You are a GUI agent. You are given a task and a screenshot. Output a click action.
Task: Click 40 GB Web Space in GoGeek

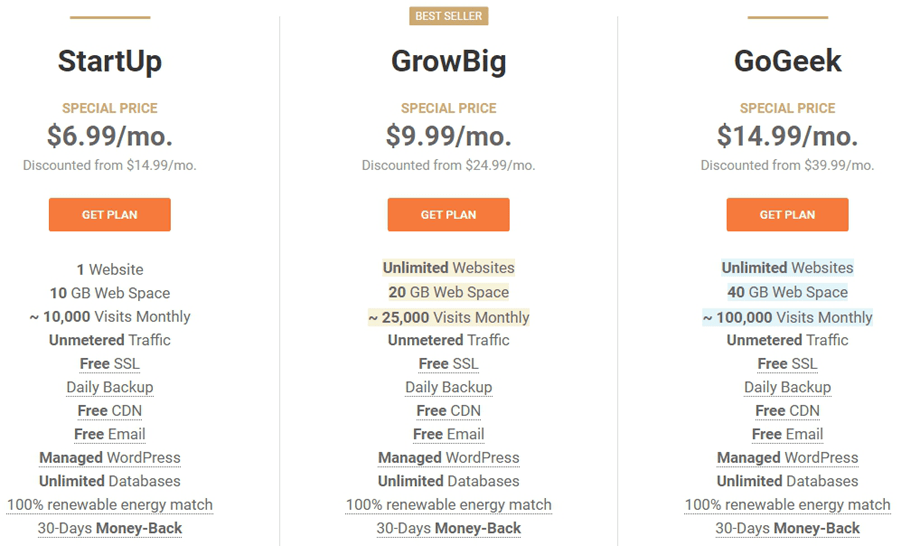[x=787, y=292]
